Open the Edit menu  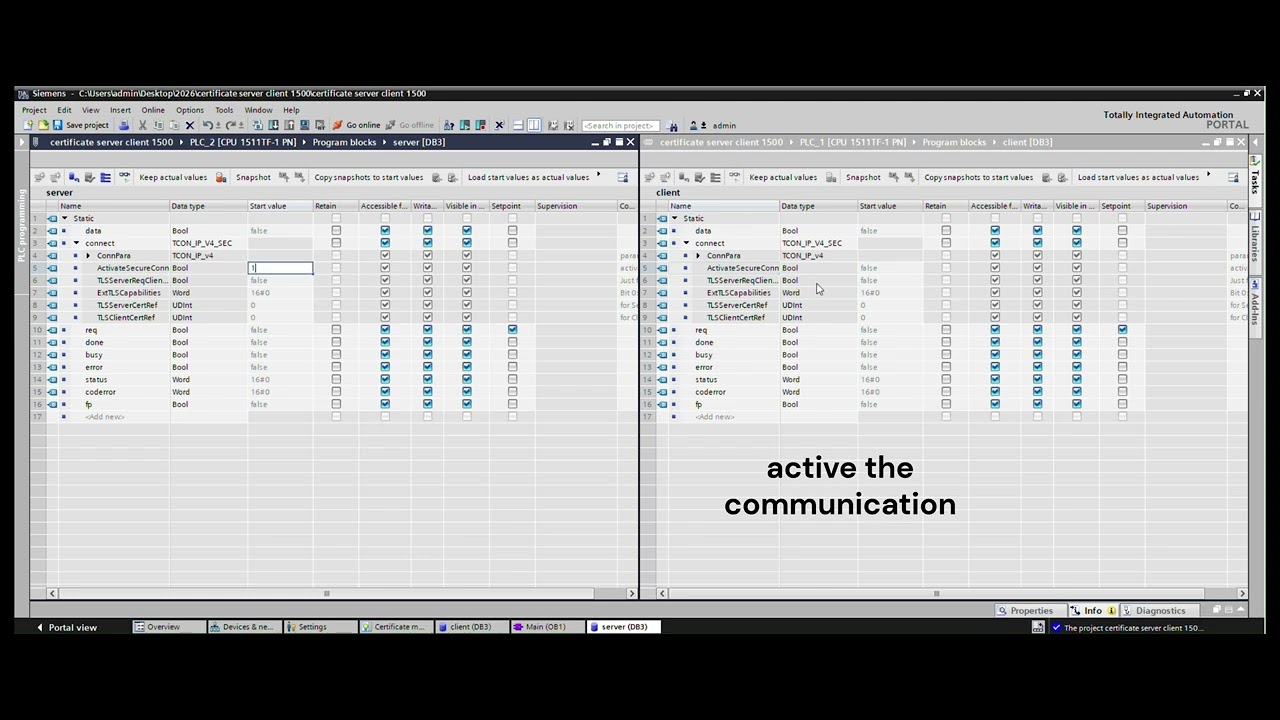pos(64,110)
